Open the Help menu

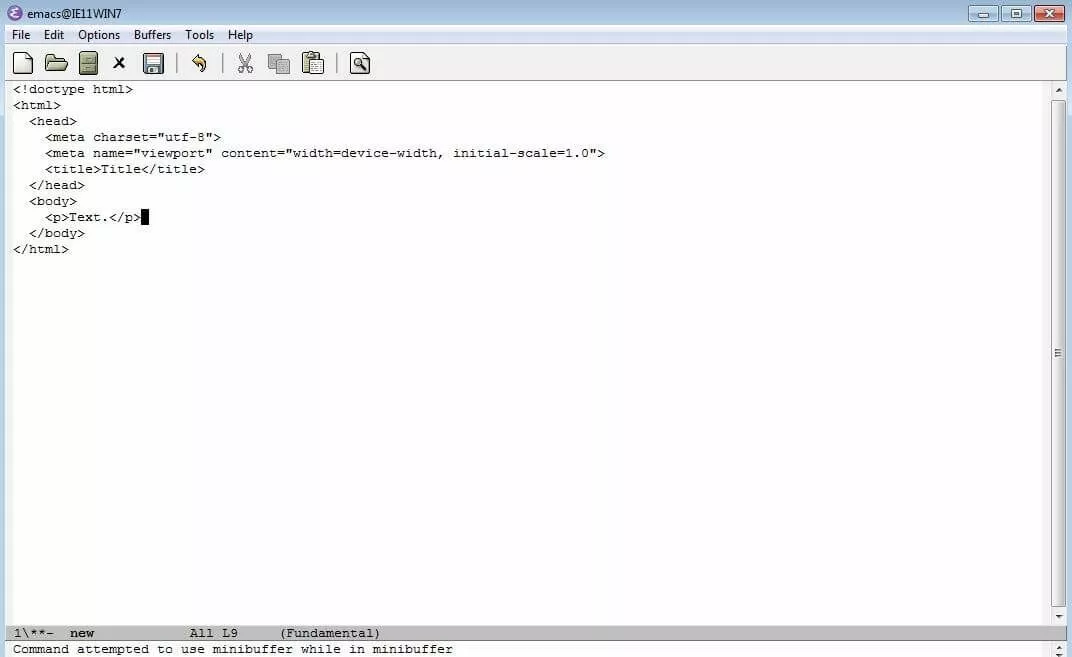(x=240, y=35)
